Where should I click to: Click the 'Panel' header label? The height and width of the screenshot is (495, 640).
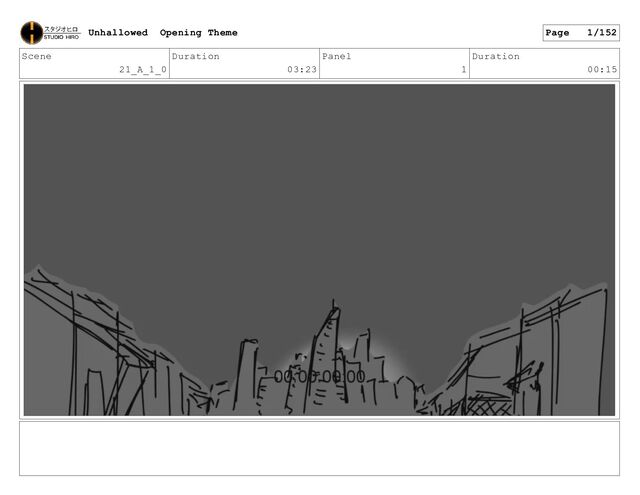[x=336, y=56]
